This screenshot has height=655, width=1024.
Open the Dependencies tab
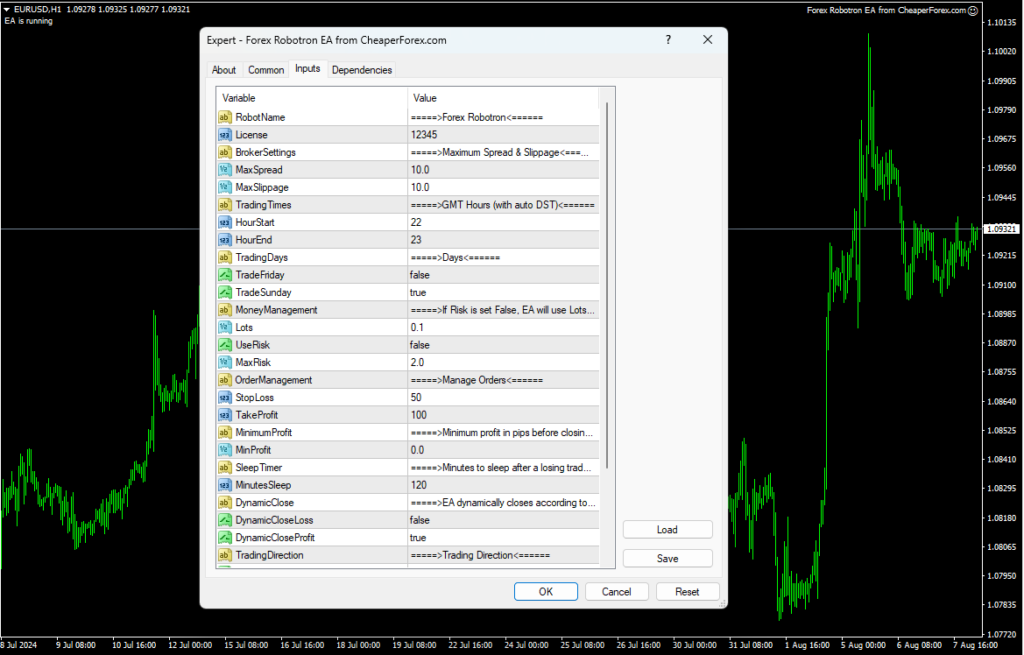pos(361,69)
